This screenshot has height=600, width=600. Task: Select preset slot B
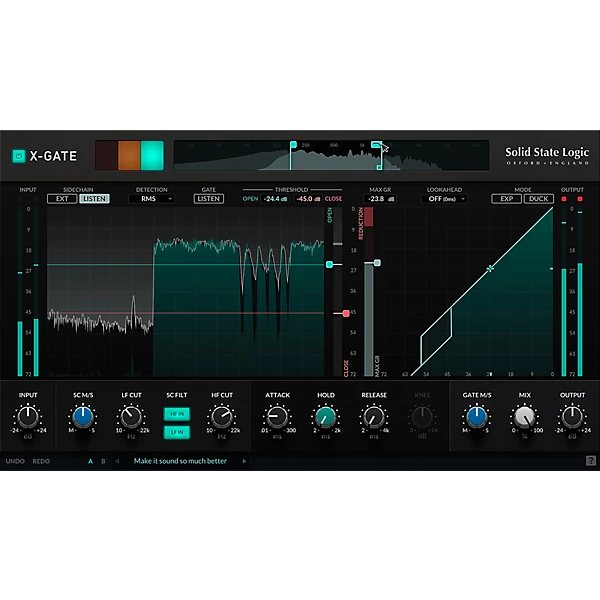pyautogui.click(x=103, y=461)
